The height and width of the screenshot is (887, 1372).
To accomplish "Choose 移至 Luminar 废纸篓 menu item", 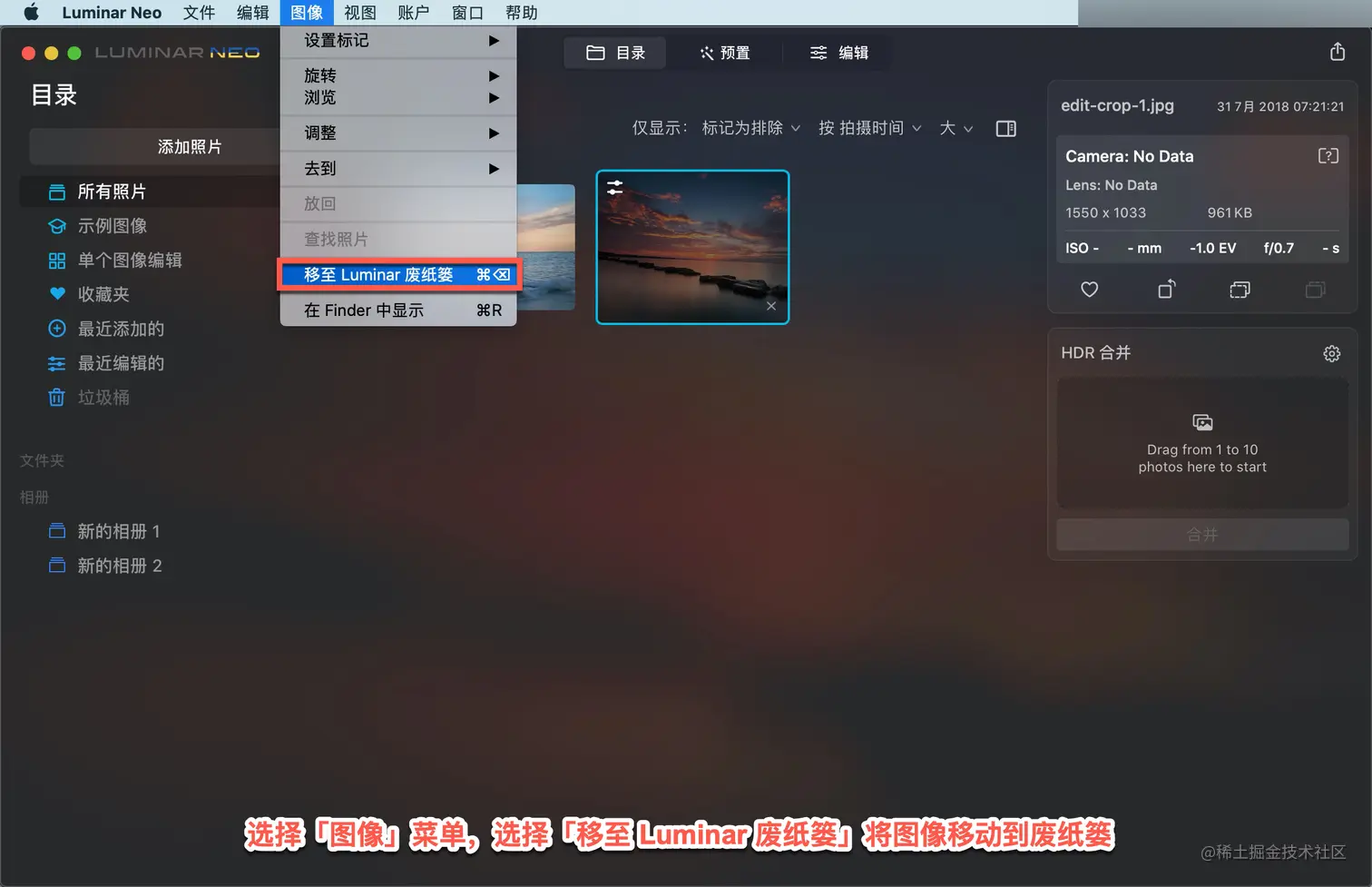I will click(x=398, y=274).
